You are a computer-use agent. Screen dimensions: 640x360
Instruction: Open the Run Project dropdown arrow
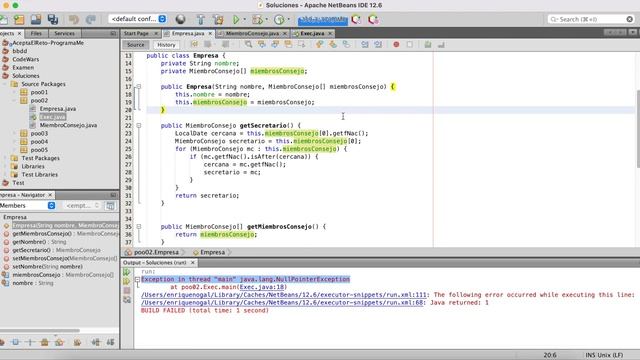(x=244, y=19)
